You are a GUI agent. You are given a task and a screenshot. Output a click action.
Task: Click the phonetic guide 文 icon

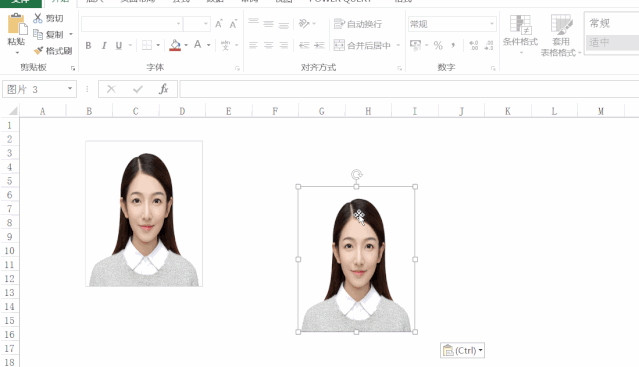point(225,45)
